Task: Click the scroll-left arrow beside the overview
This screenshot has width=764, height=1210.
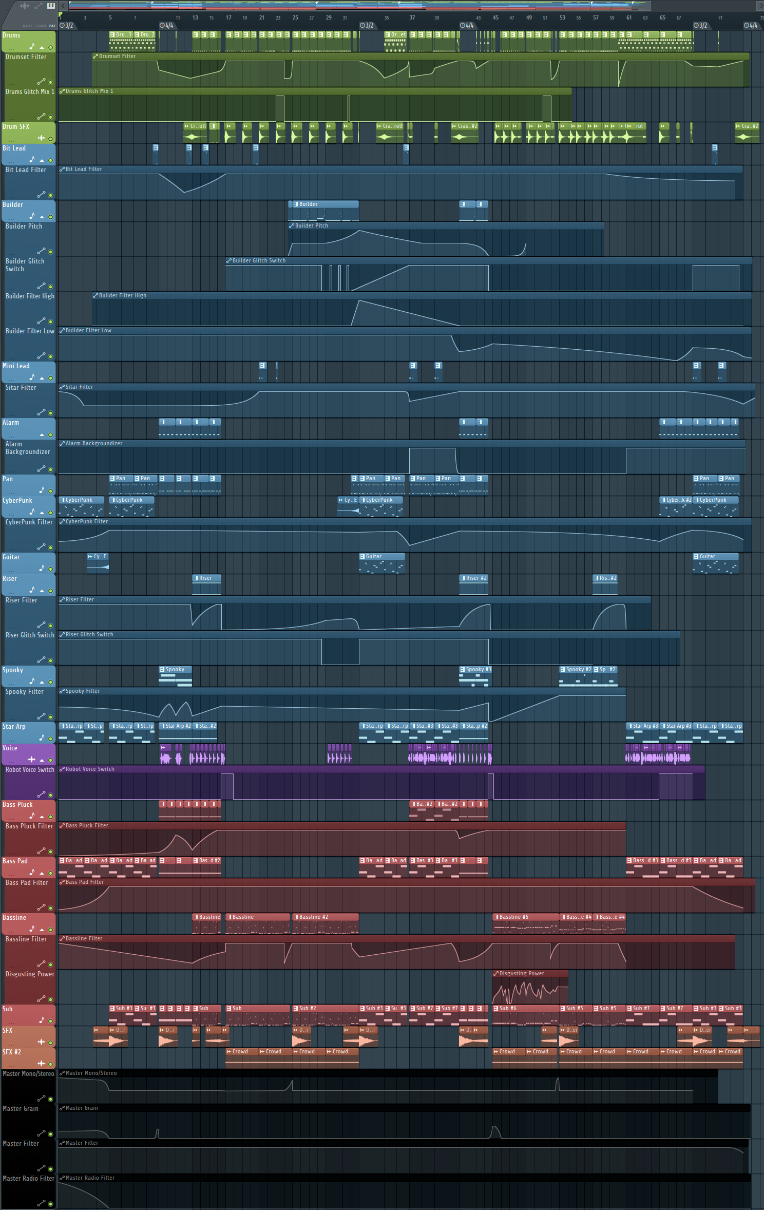Action: click(x=63, y=6)
